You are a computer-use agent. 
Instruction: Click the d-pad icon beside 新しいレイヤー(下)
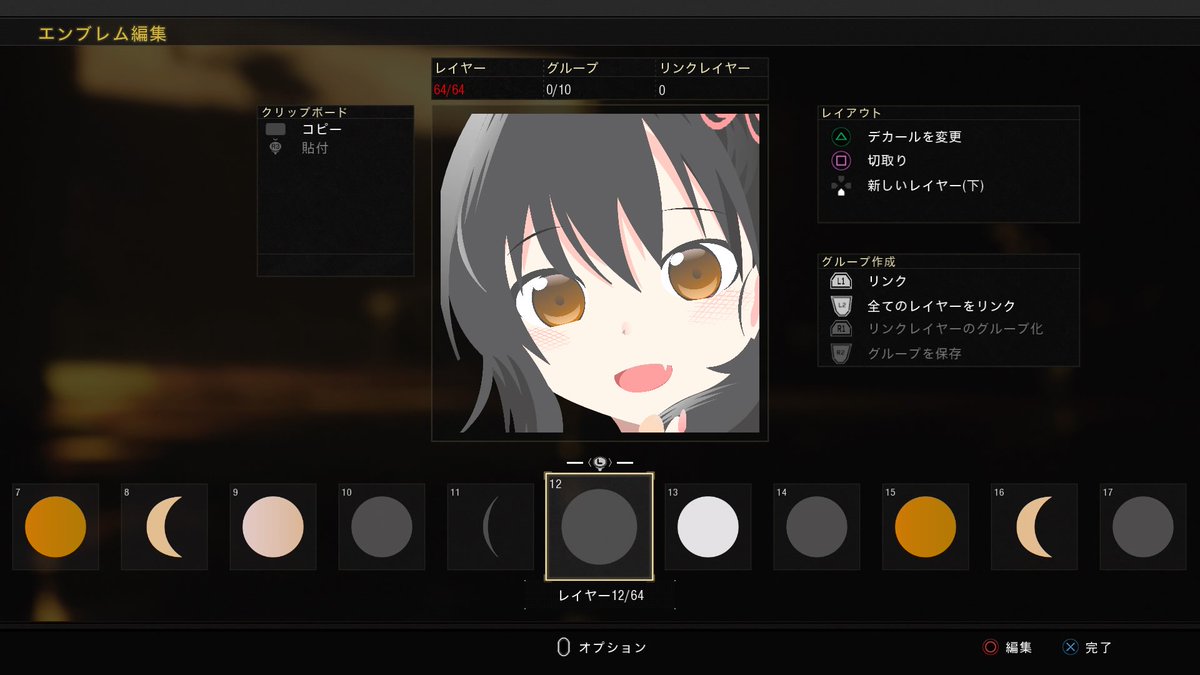tap(841, 185)
